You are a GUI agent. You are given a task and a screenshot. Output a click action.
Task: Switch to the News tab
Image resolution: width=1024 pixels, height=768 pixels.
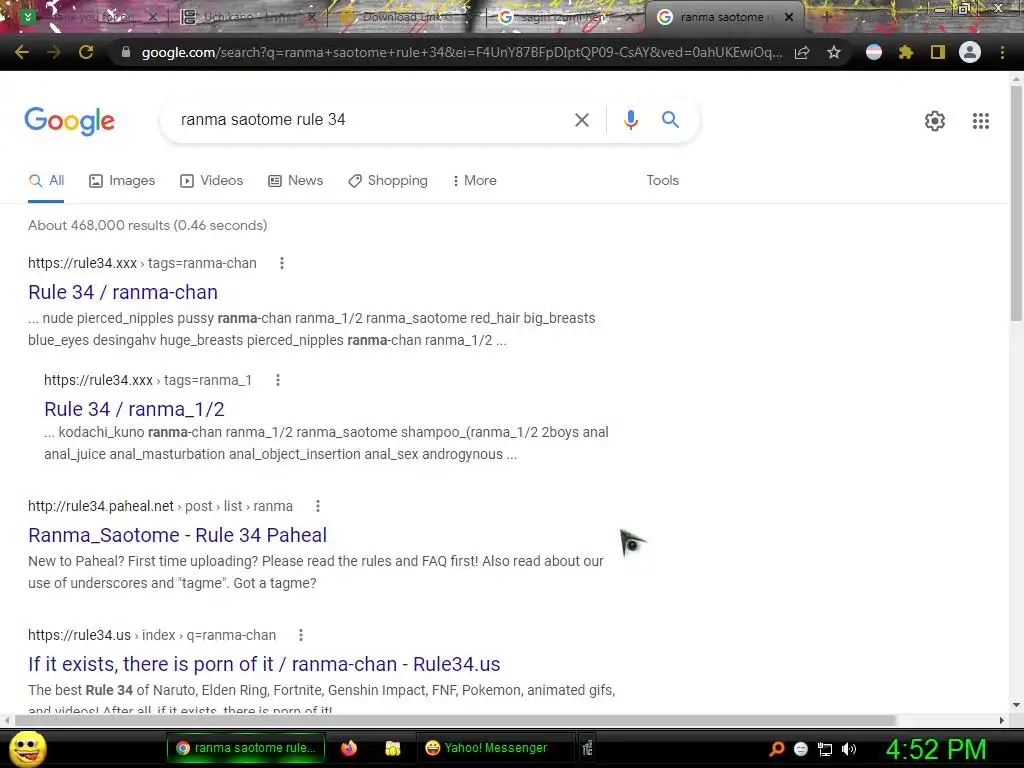click(x=296, y=181)
